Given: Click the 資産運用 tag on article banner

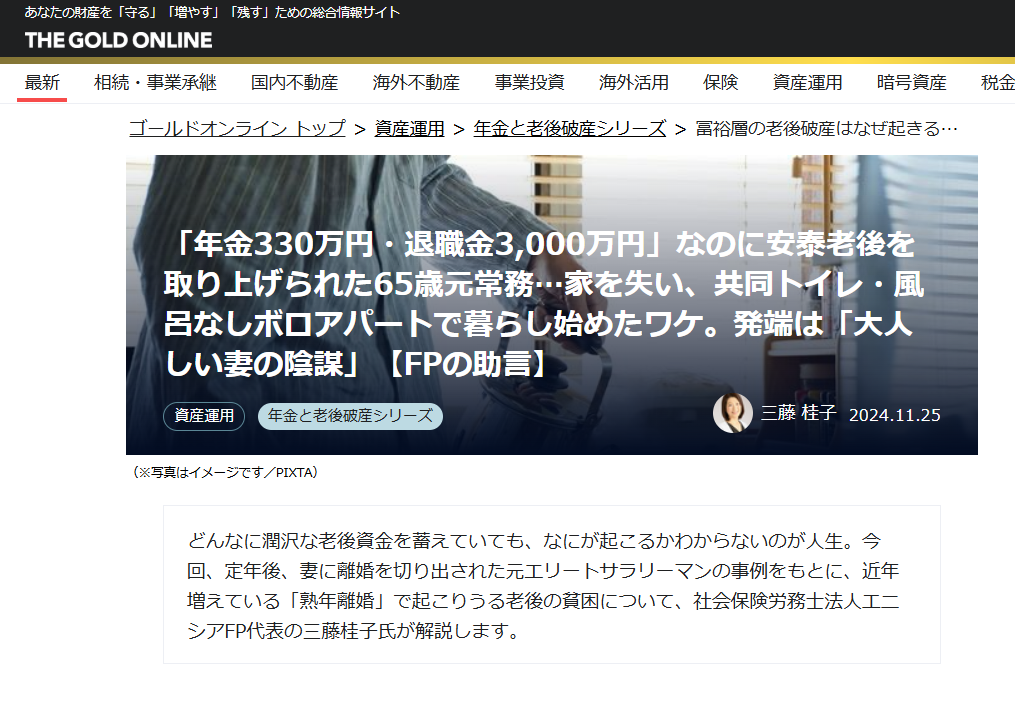Looking at the screenshot, I should coord(204,416).
